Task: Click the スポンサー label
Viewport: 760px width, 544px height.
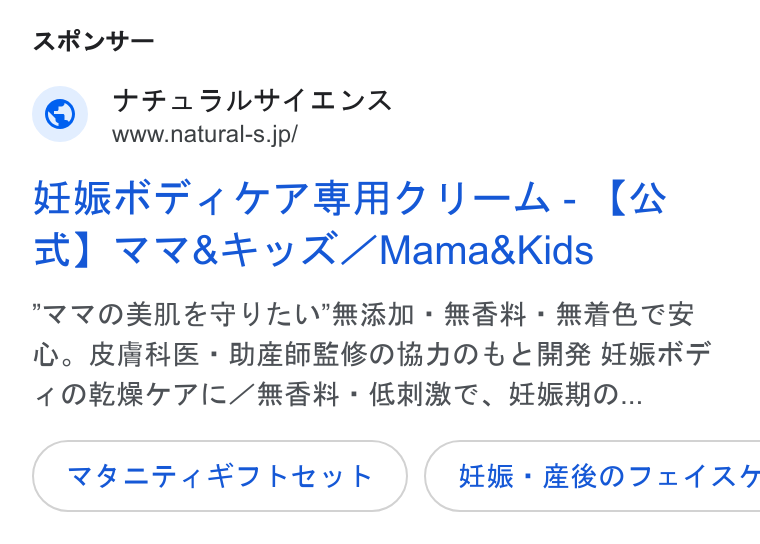Action: coord(94,41)
